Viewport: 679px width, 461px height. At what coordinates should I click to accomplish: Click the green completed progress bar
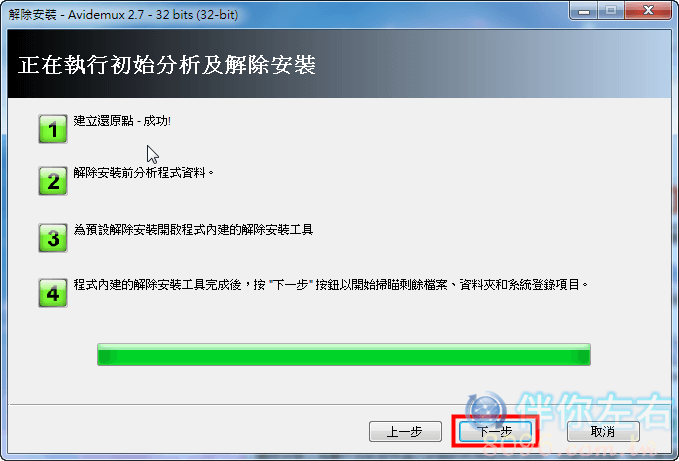tap(344, 355)
